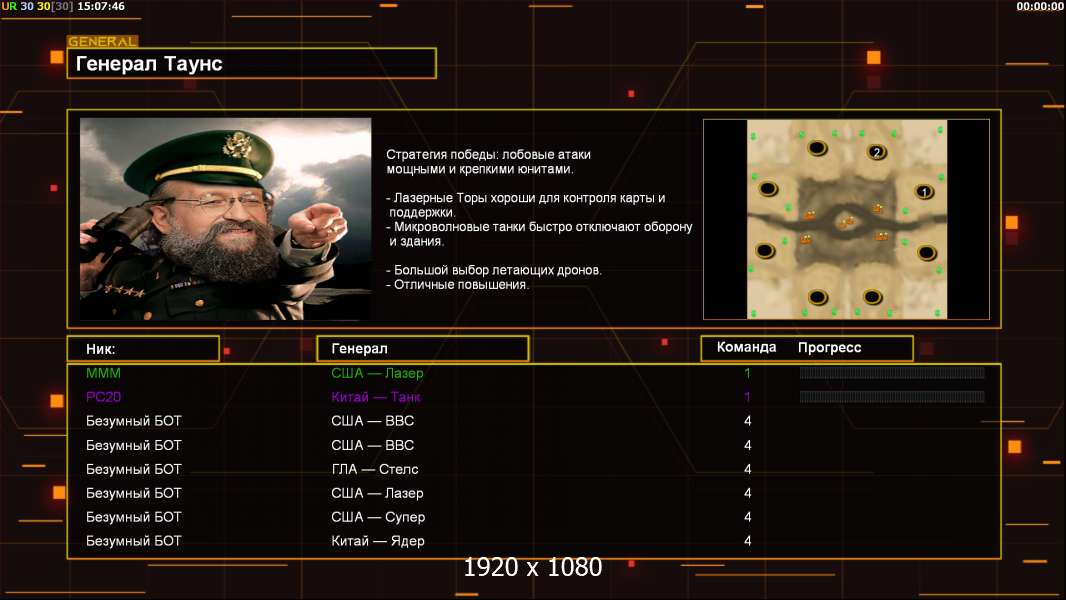This screenshot has width=1066, height=600.
Task: Click start position 2 on minimap
Action: [877, 152]
